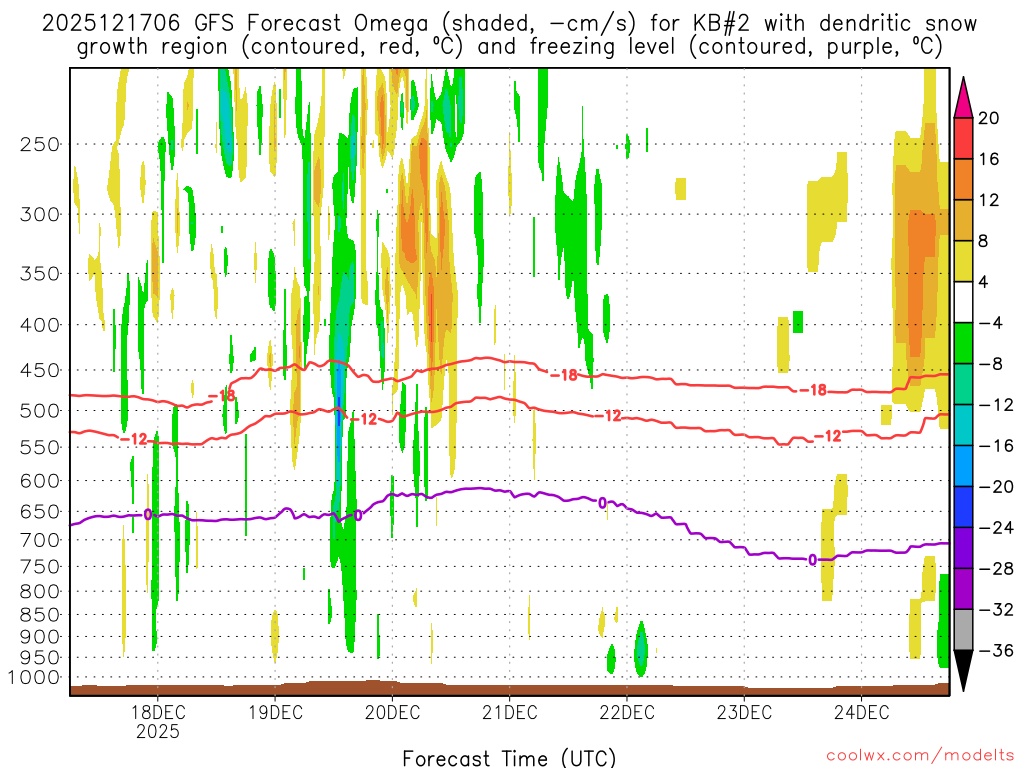This screenshot has width=1024, height=768.
Task: Click the red swatch for 16 to 20
Action: 963,138
